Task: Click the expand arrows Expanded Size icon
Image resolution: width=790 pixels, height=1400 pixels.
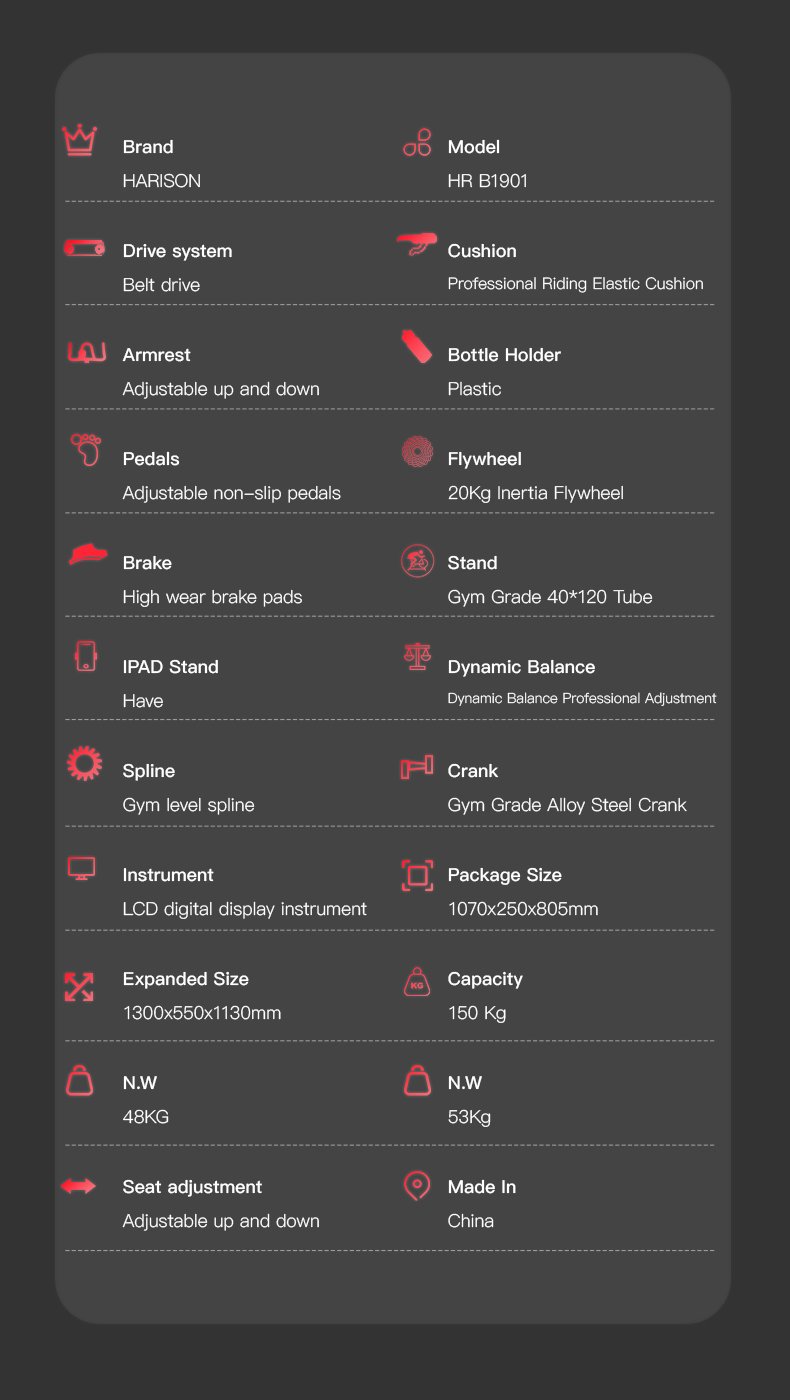Action: 79,986
